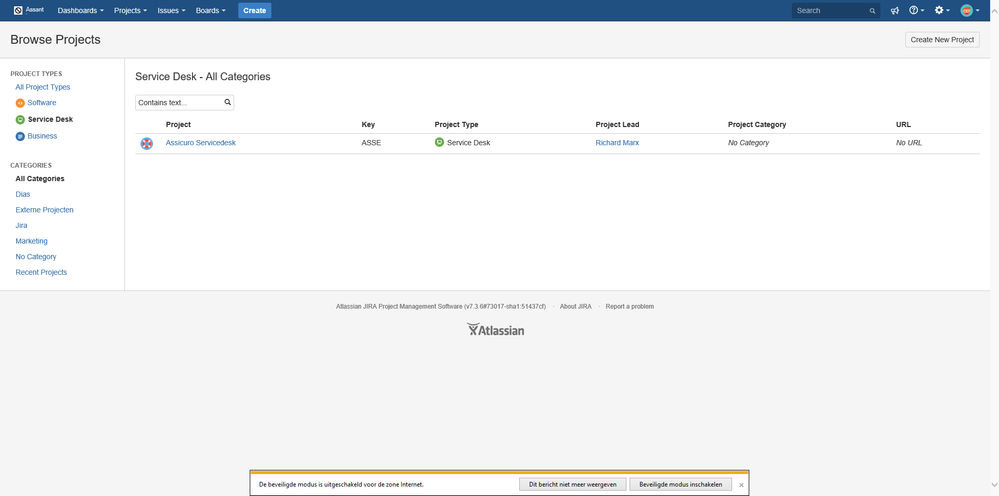Expand the Boards menu
The height and width of the screenshot is (496, 999).
[x=210, y=11]
